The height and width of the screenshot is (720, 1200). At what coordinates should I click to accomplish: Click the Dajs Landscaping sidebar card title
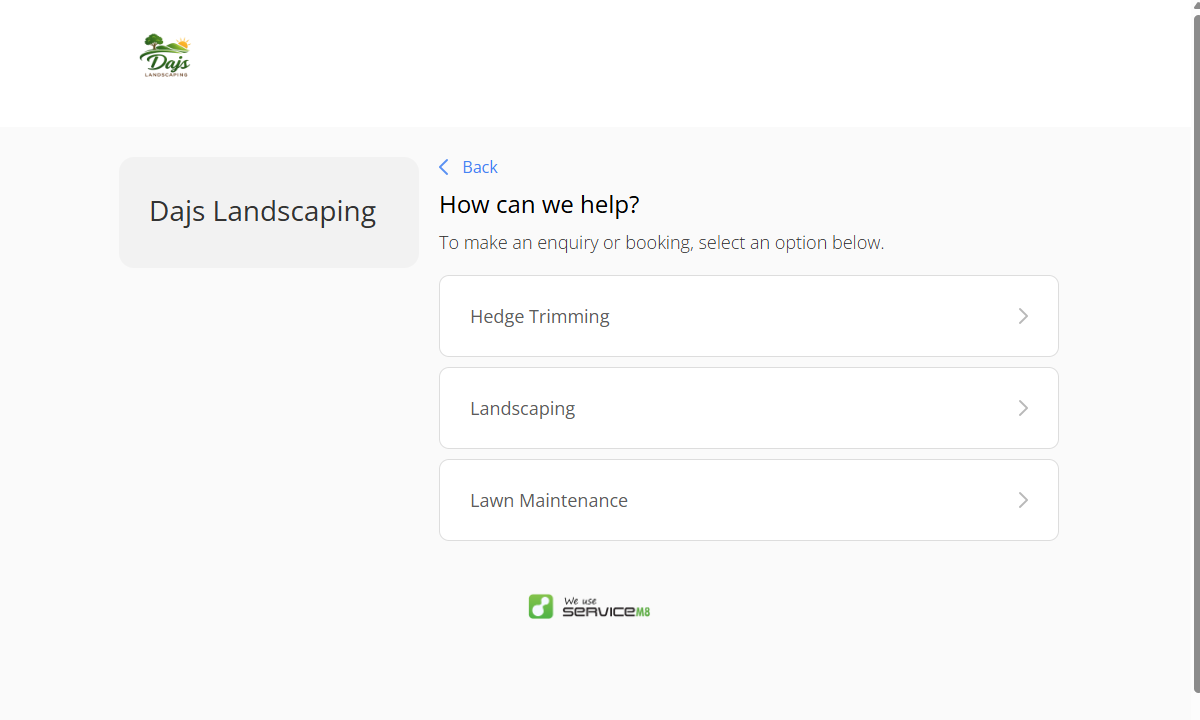[x=263, y=211]
